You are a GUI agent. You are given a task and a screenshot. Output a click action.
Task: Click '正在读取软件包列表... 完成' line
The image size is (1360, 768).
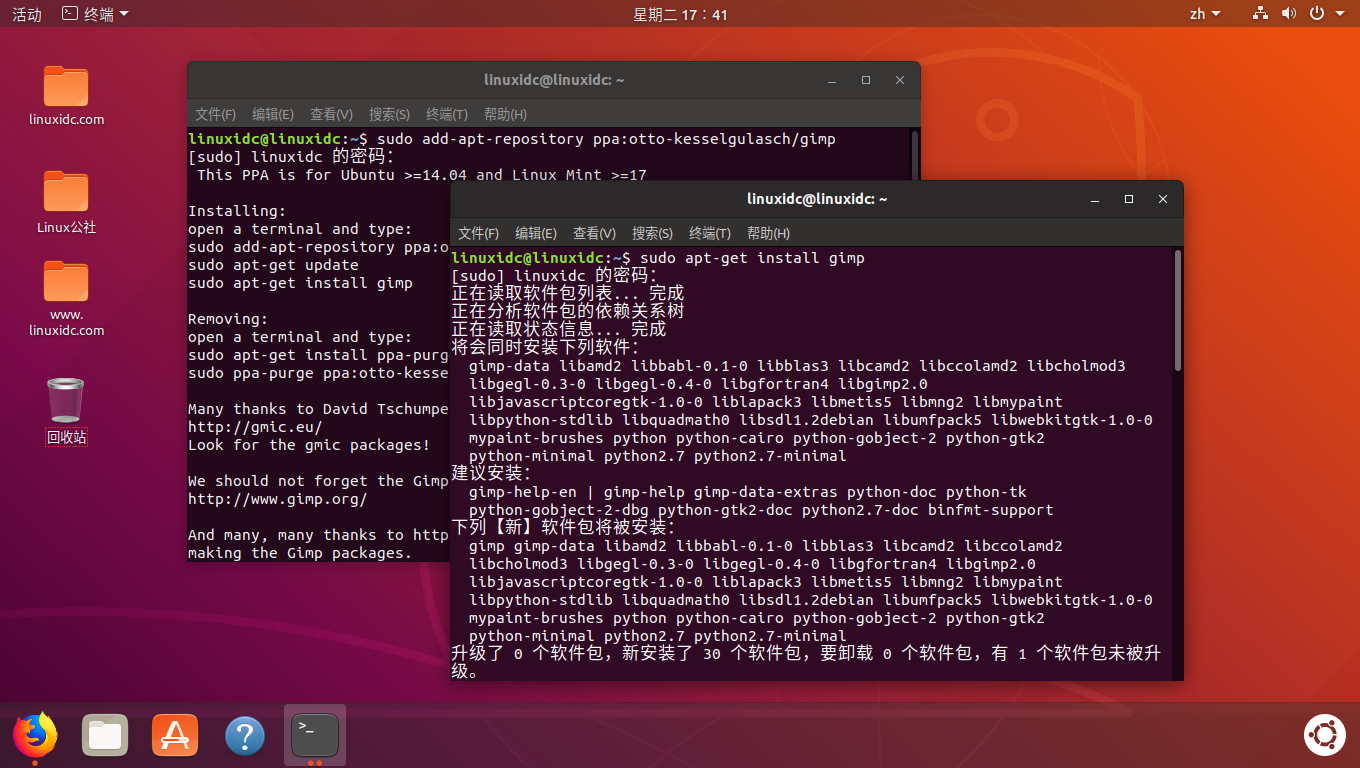click(x=568, y=294)
